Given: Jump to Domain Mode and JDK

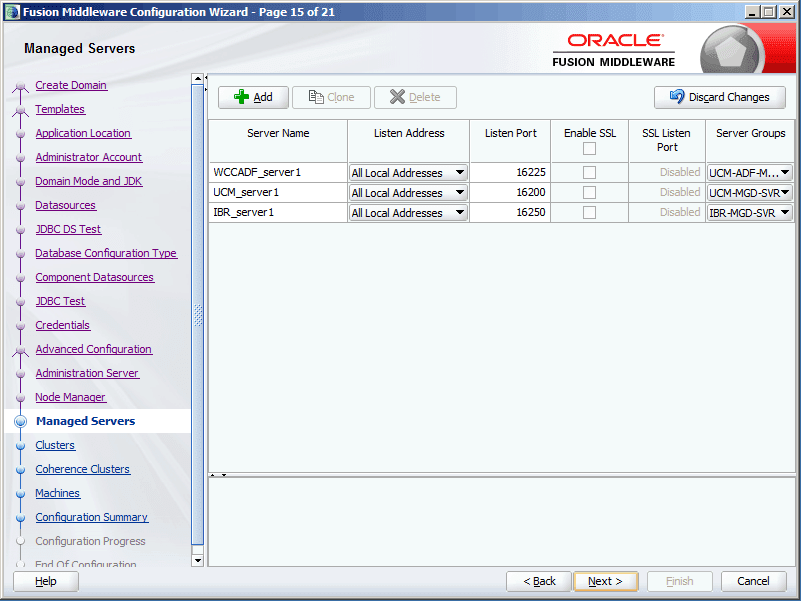Looking at the screenshot, I should (x=89, y=181).
